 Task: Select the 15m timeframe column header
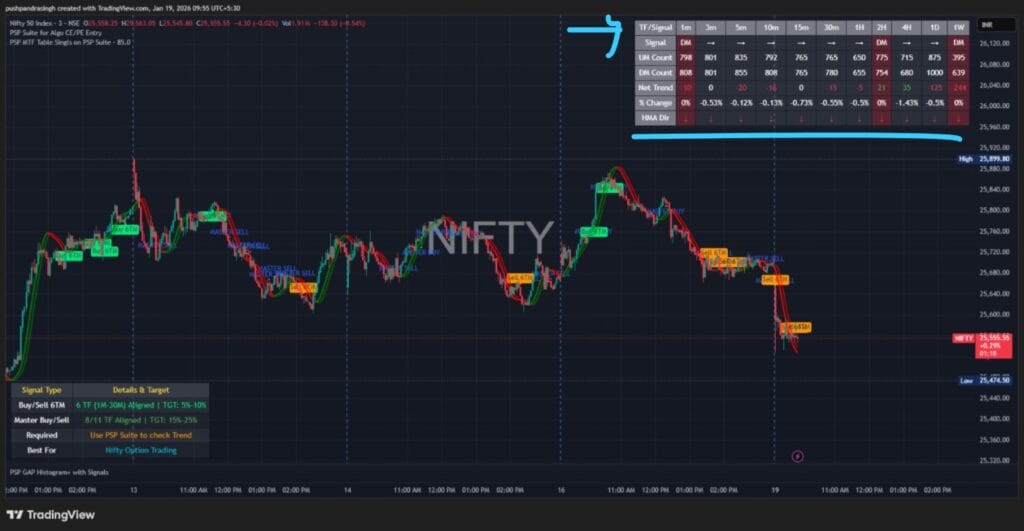(x=800, y=27)
